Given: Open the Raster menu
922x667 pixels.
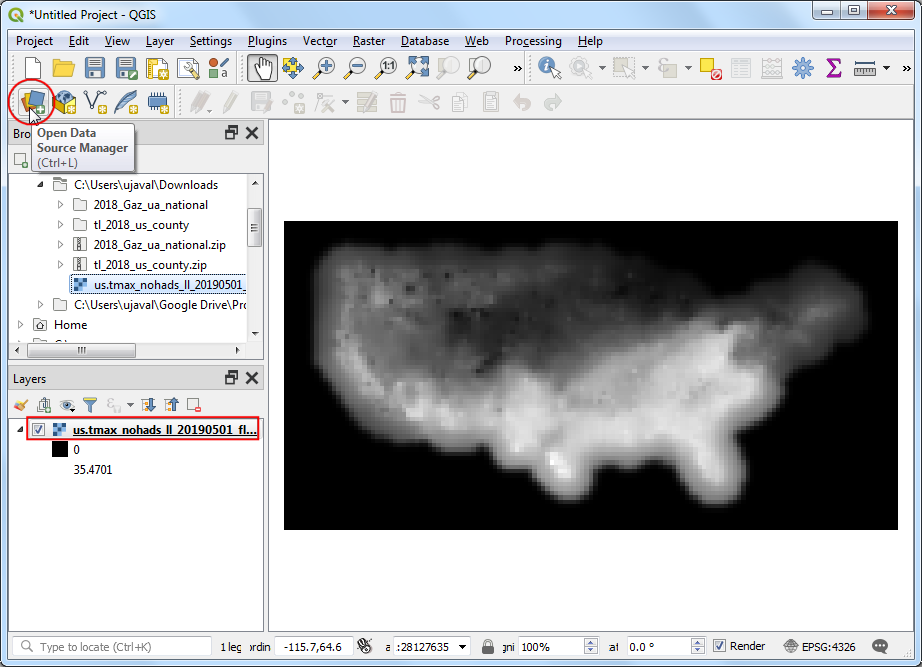Looking at the screenshot, I should click(x=369, y=41).
